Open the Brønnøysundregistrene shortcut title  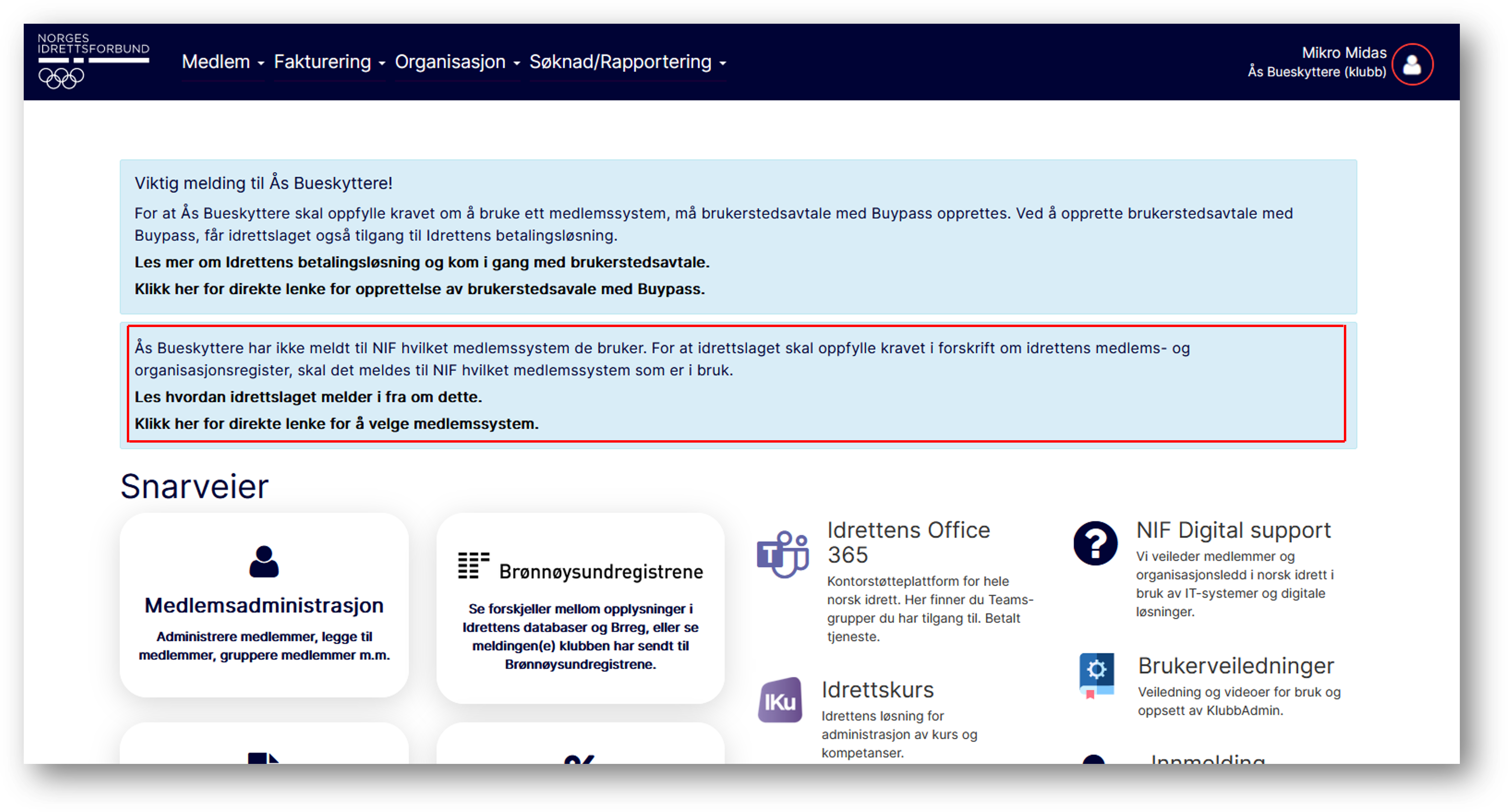[601, 572]
